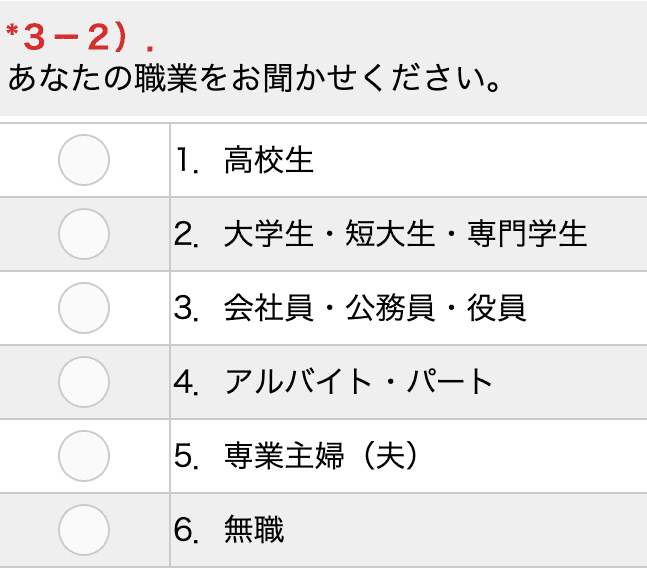Select radio button for 会社員・公務員・役員
Viewport: 647px width, 570px height.
pyautogui.click(x=84, y=308)
